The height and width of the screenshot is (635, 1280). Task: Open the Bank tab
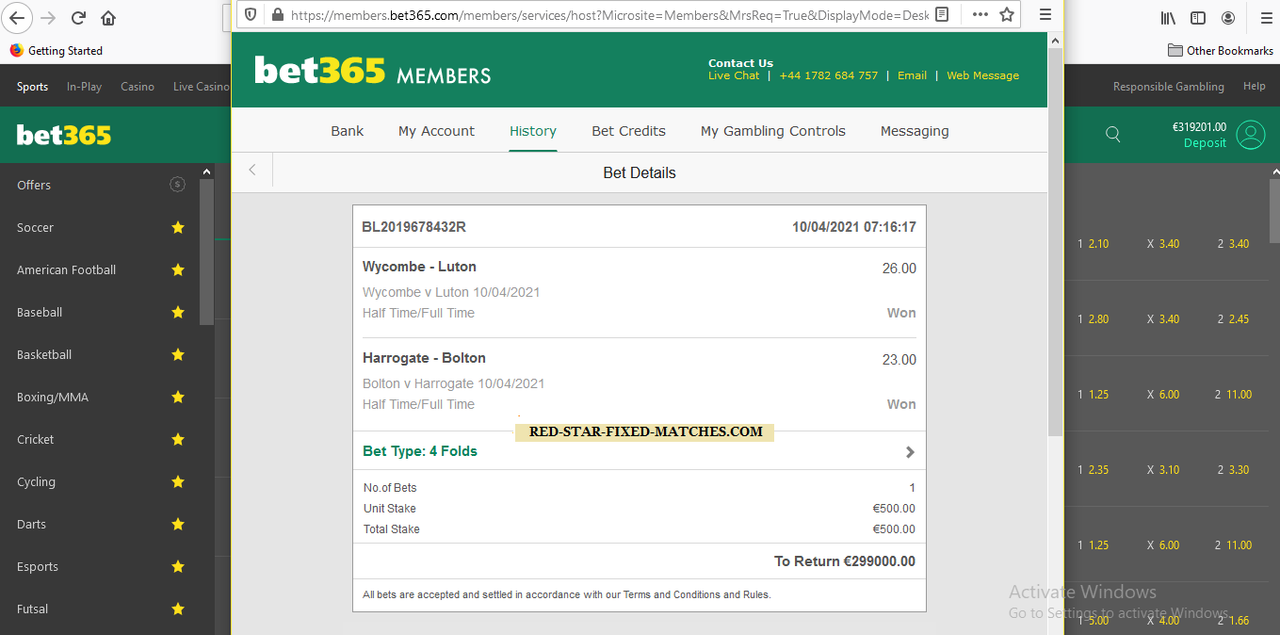pos(347,131)
